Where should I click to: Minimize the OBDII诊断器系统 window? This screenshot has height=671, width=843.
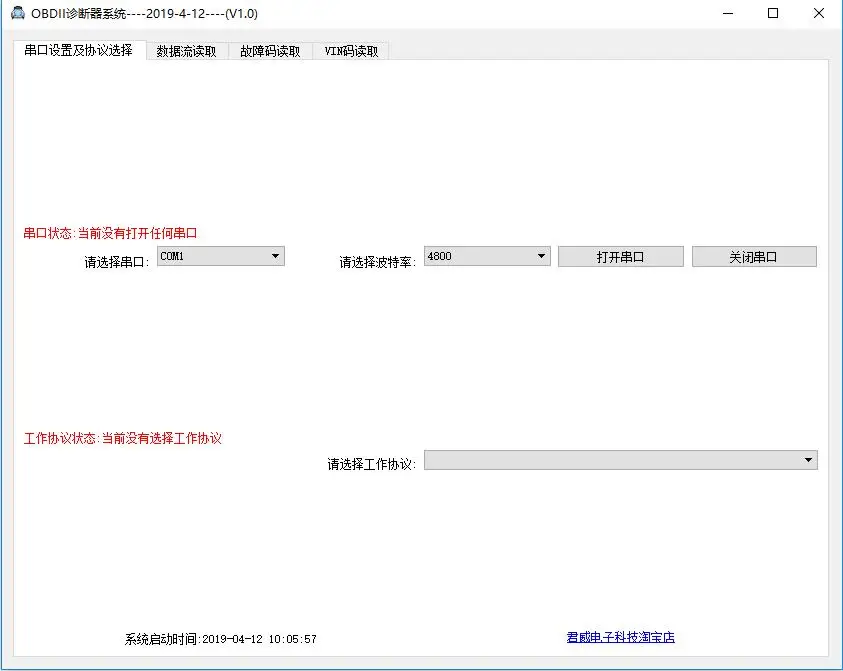click(x=728, y=13)
